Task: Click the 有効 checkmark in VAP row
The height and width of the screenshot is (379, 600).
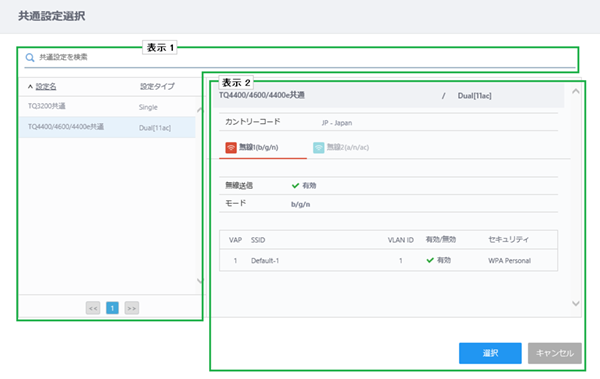Action: (430, 260)
